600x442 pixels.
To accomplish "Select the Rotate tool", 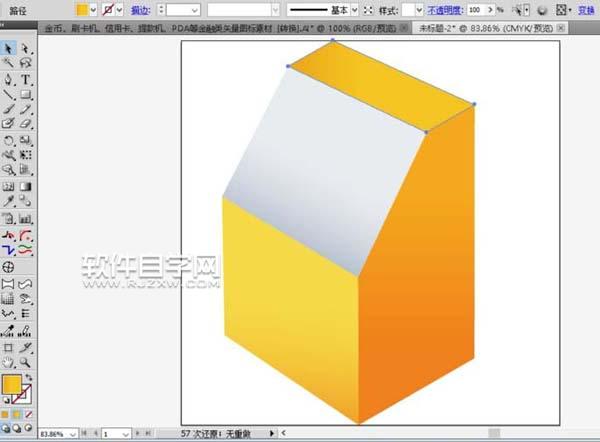I will click(8, 141).
